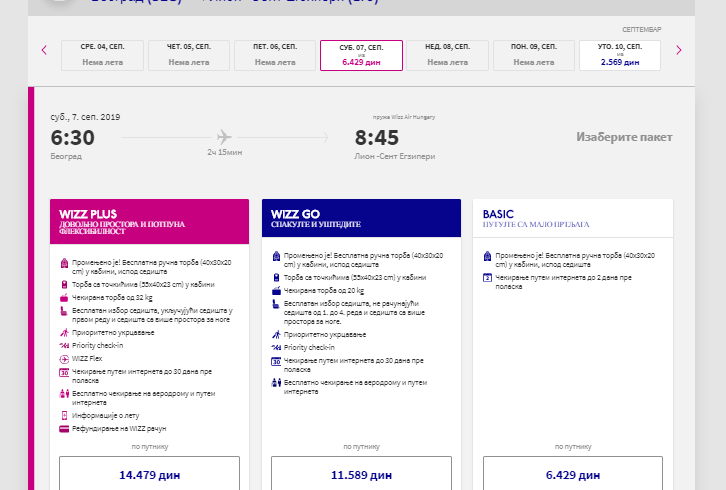Click airport check-in icon in WIZZ PLUS
Screen dimensions: 726x490
point(64,394)
